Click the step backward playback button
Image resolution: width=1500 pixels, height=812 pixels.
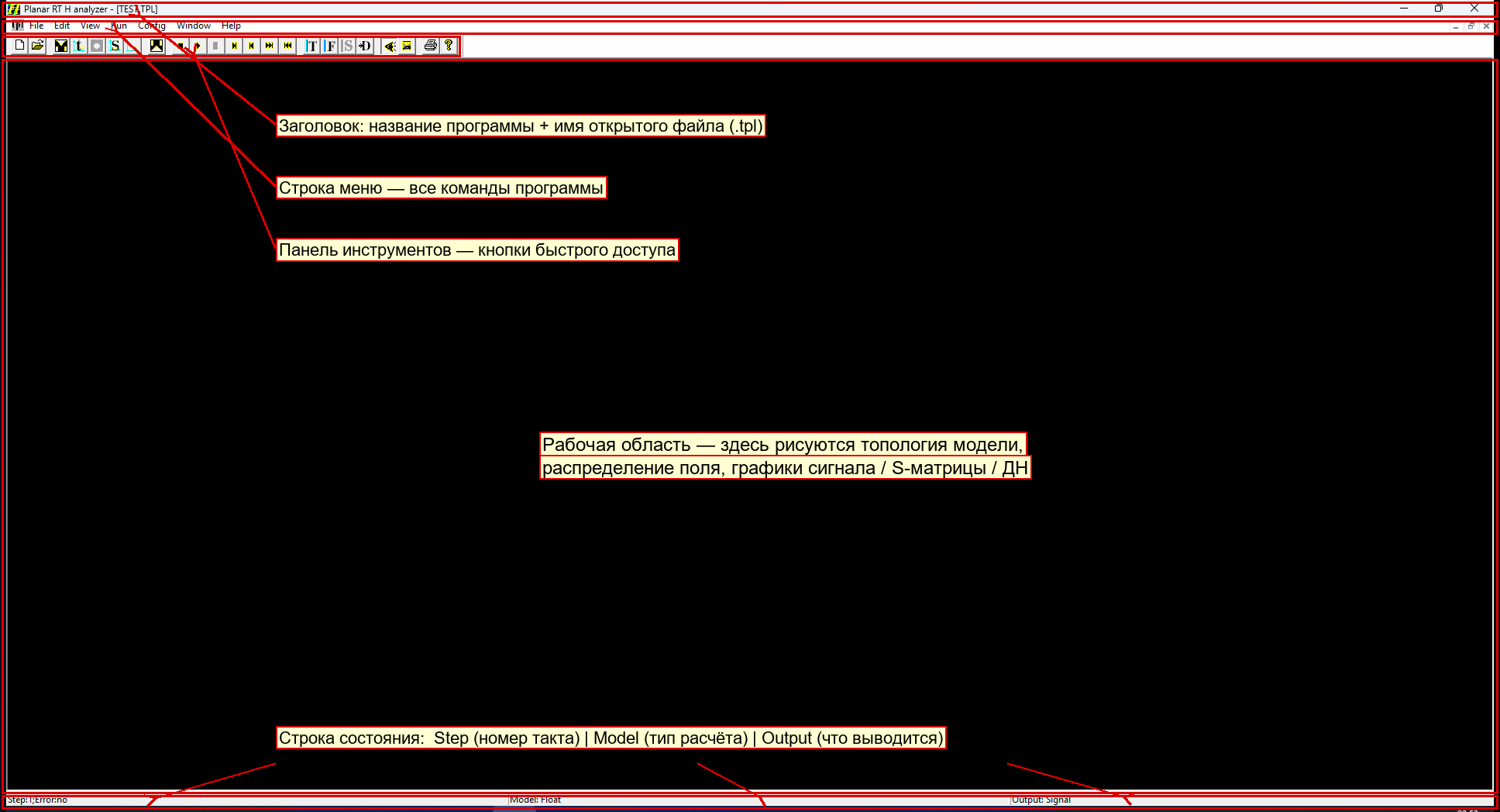[x=251, y=46]
